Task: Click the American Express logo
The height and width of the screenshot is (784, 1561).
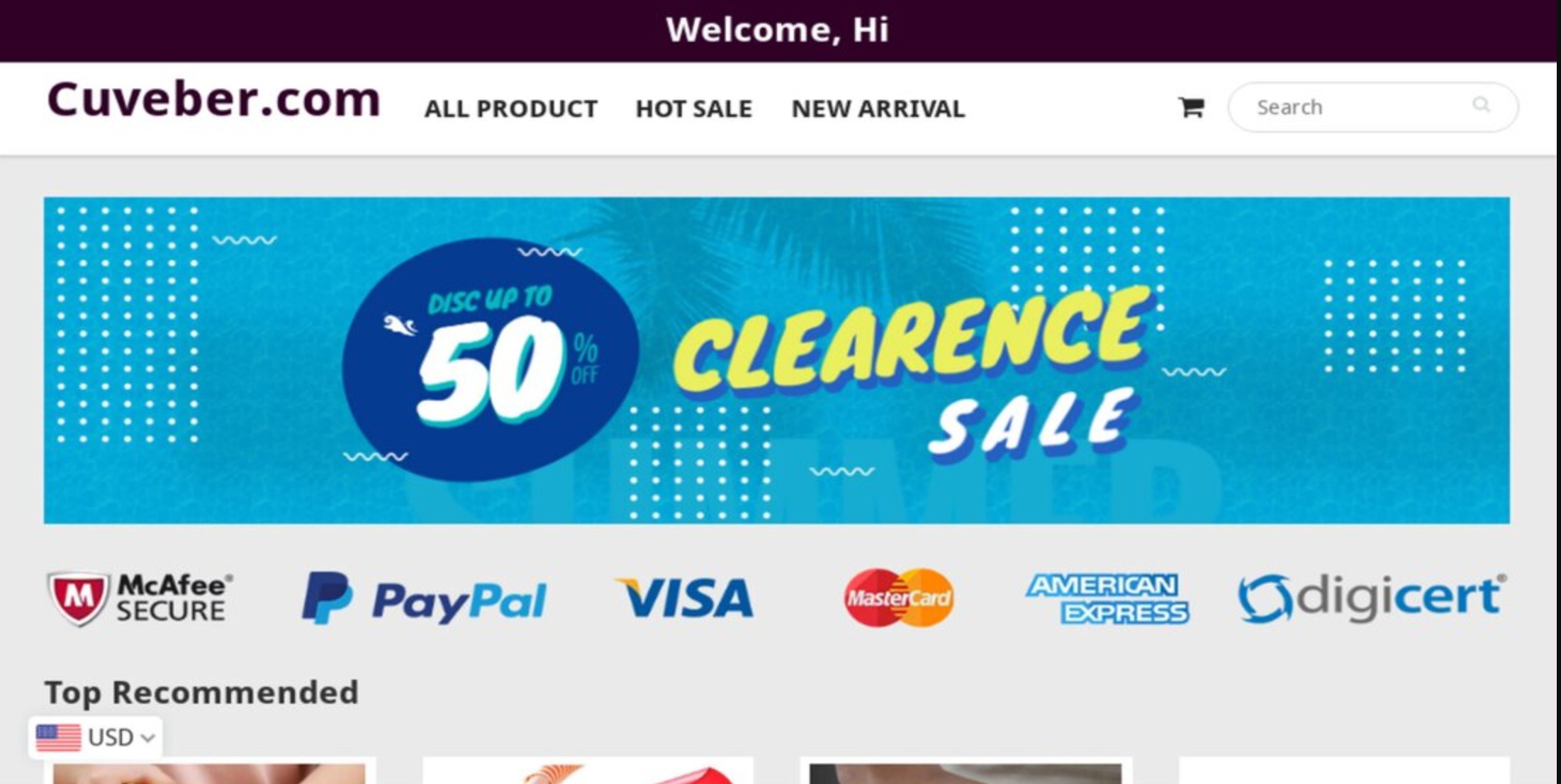Action: click(x=1107, y=599)
